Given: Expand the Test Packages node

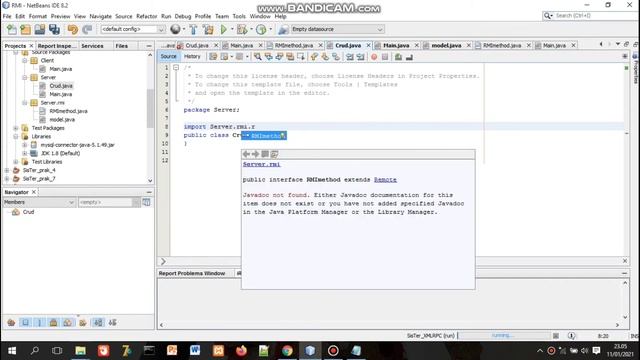Looking at the screenshot, I should pyautogui.click(x=16, y=128).
